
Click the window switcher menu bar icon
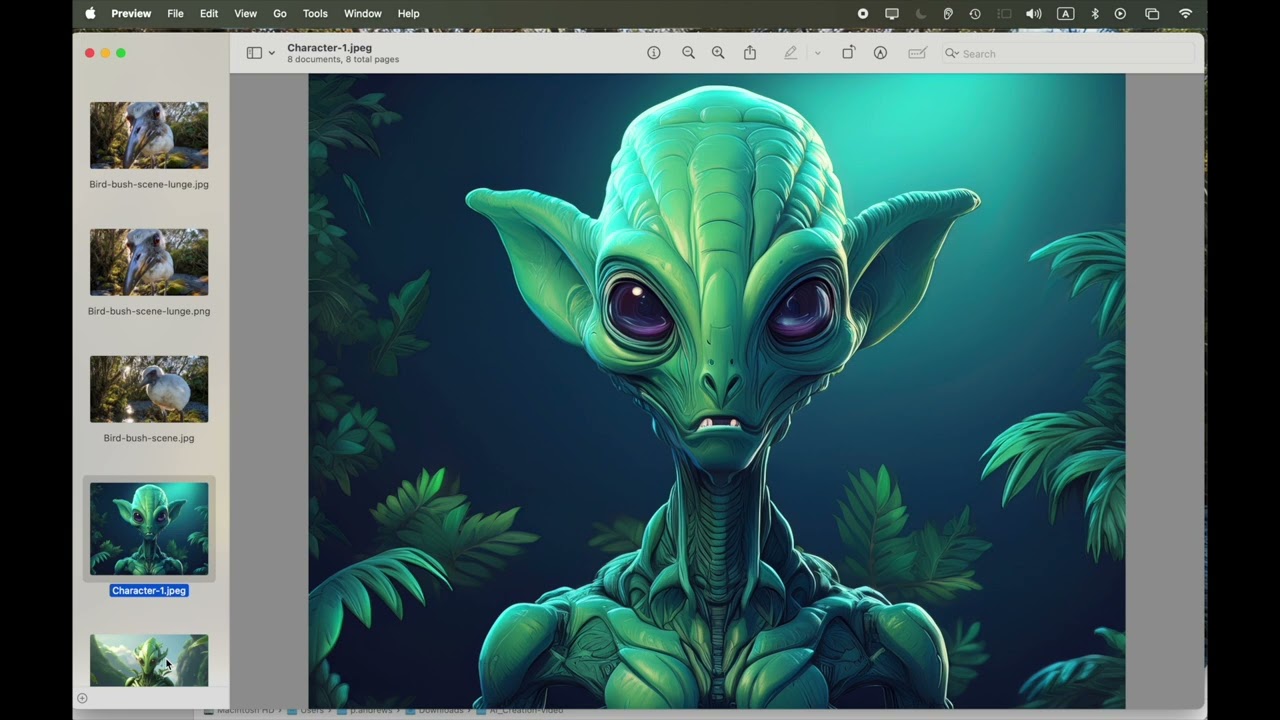[1152, 14]
